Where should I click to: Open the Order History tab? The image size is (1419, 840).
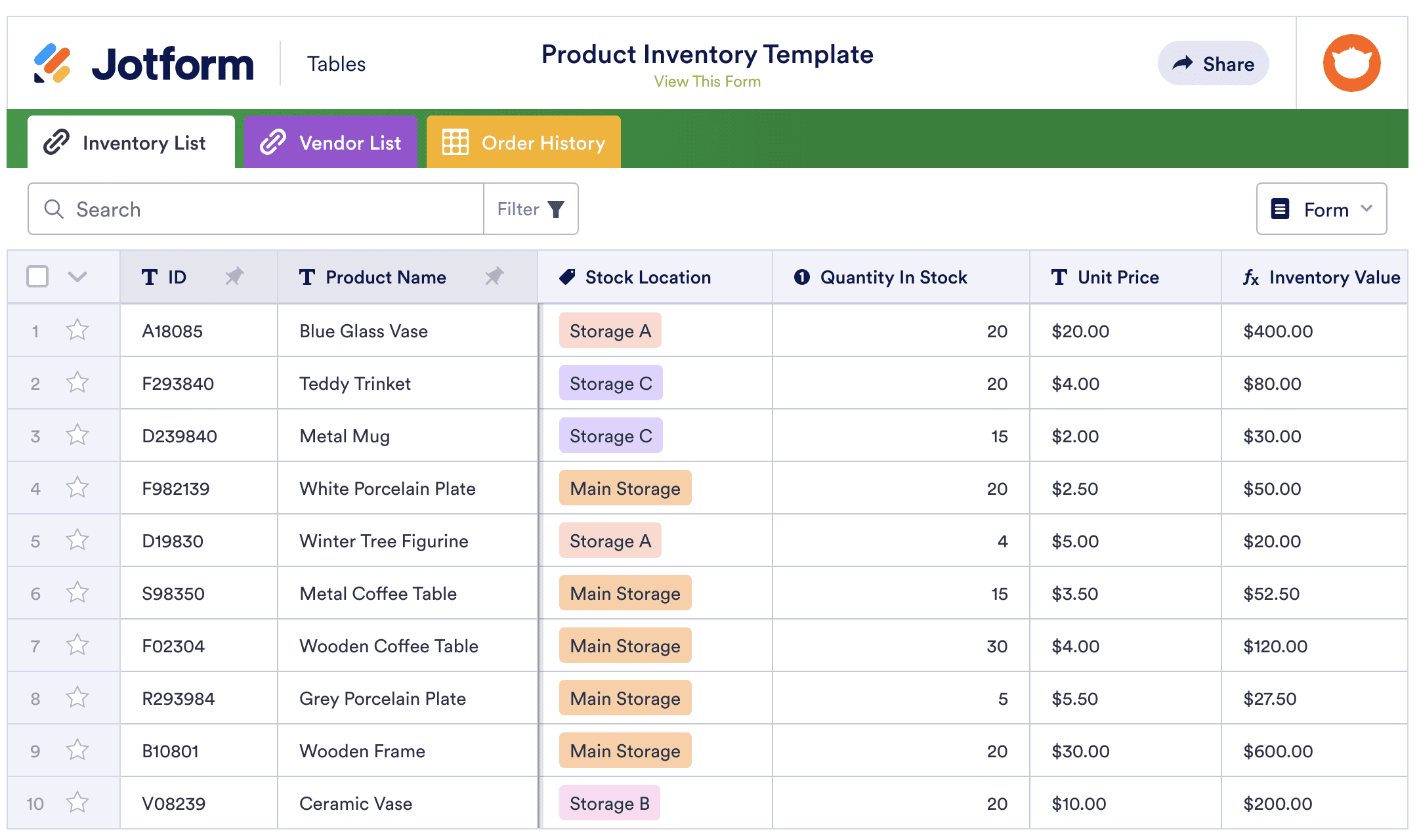coord(524,142)
